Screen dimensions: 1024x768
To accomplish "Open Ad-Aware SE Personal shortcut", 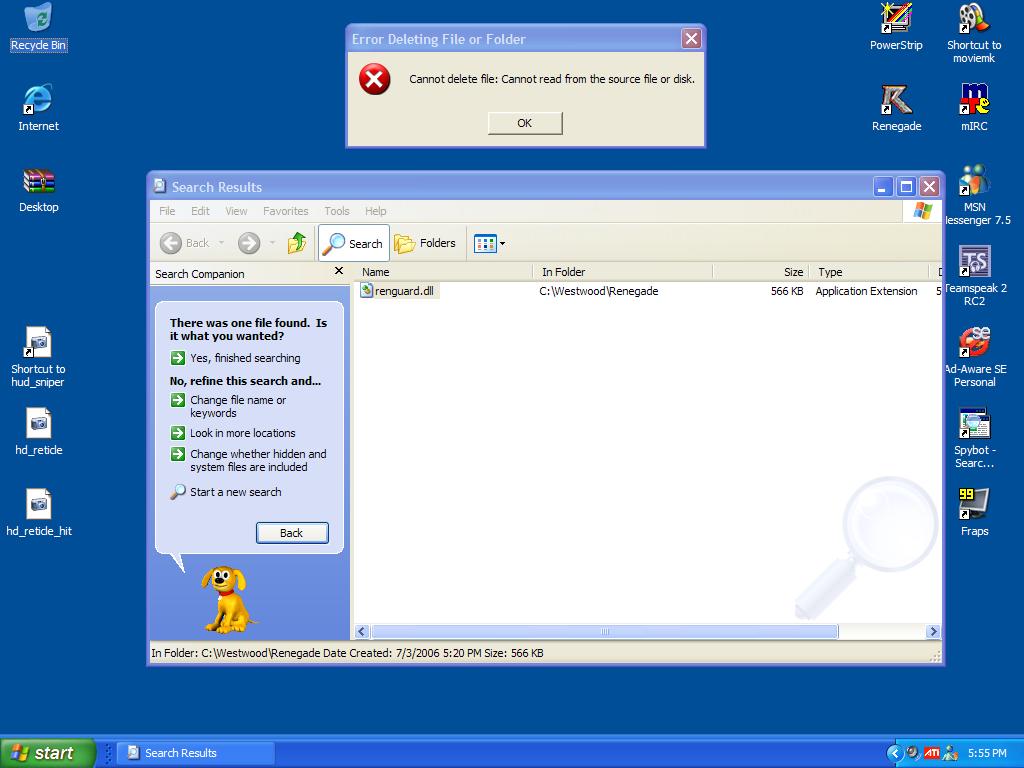I will click(x=974, y=343).
